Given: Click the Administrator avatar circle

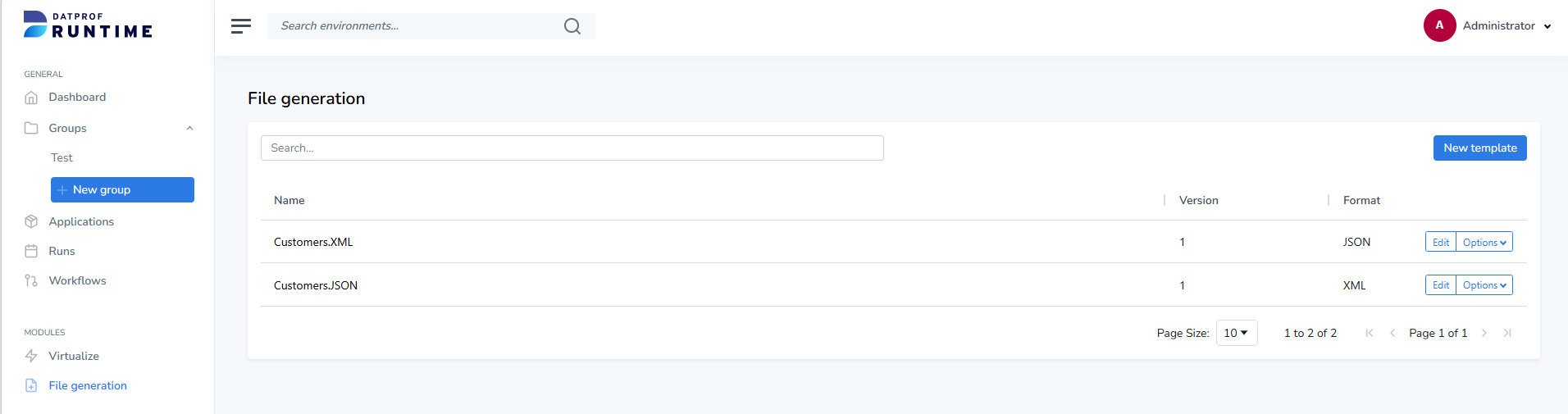Looking at the screenshot, I should pyautogui.click(x=1439, y=25).
